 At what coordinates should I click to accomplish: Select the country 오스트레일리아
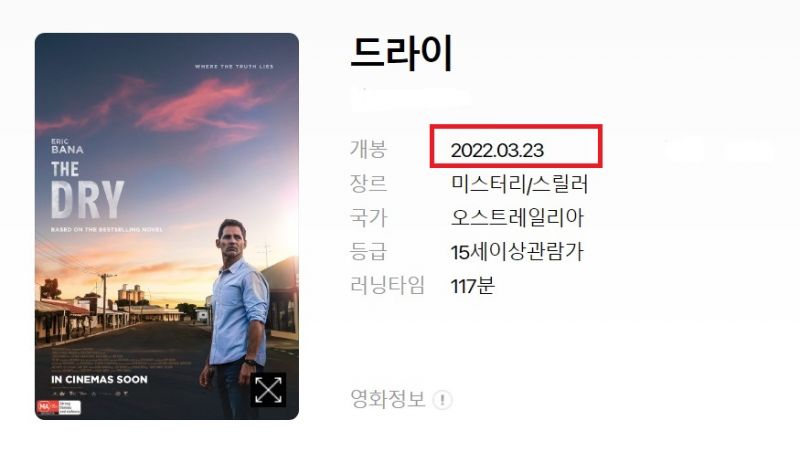click(517, 217)
